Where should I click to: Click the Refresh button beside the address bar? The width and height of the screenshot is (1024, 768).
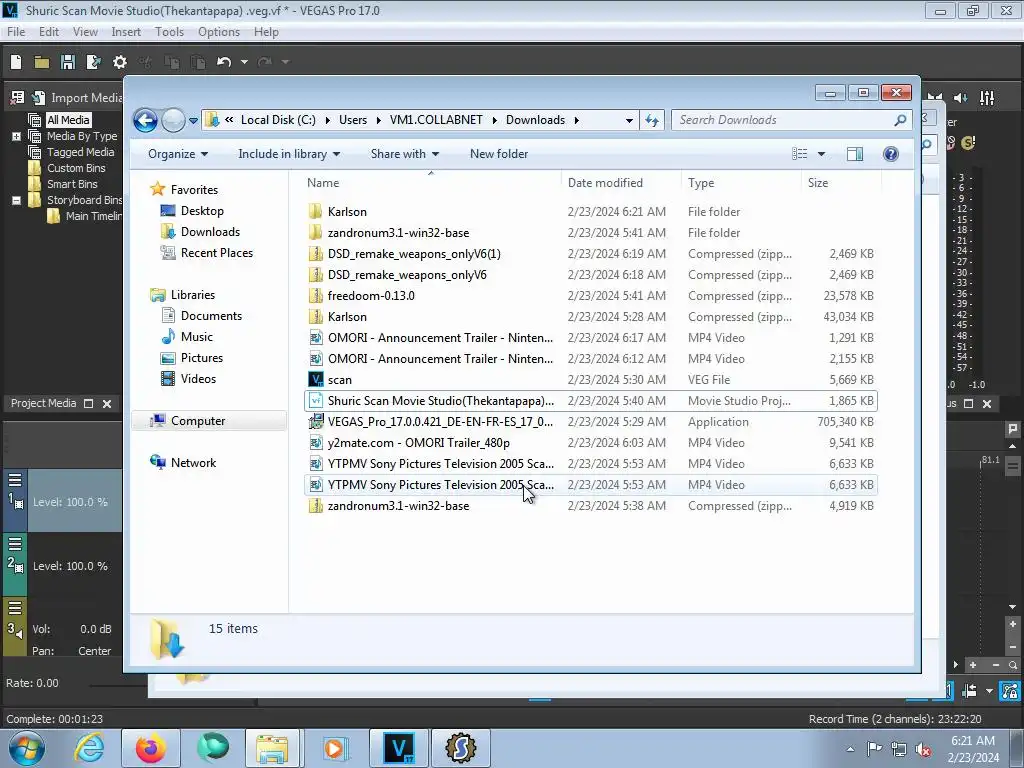[x=652, y=120]
